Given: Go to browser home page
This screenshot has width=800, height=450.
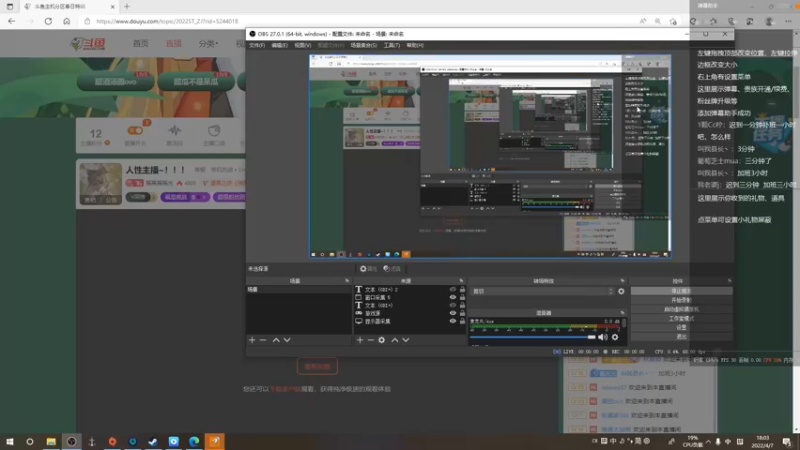Looking at the screenshot, I should (x=67, y=21).
